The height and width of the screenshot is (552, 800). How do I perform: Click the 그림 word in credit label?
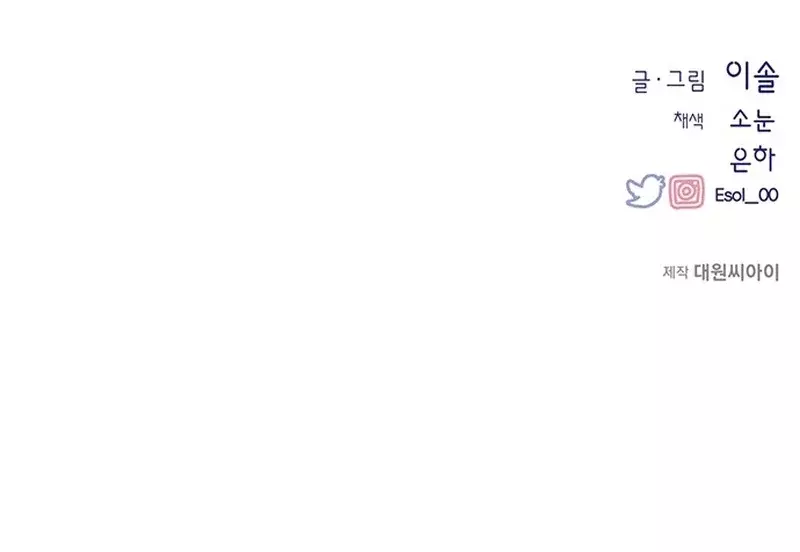686,81
